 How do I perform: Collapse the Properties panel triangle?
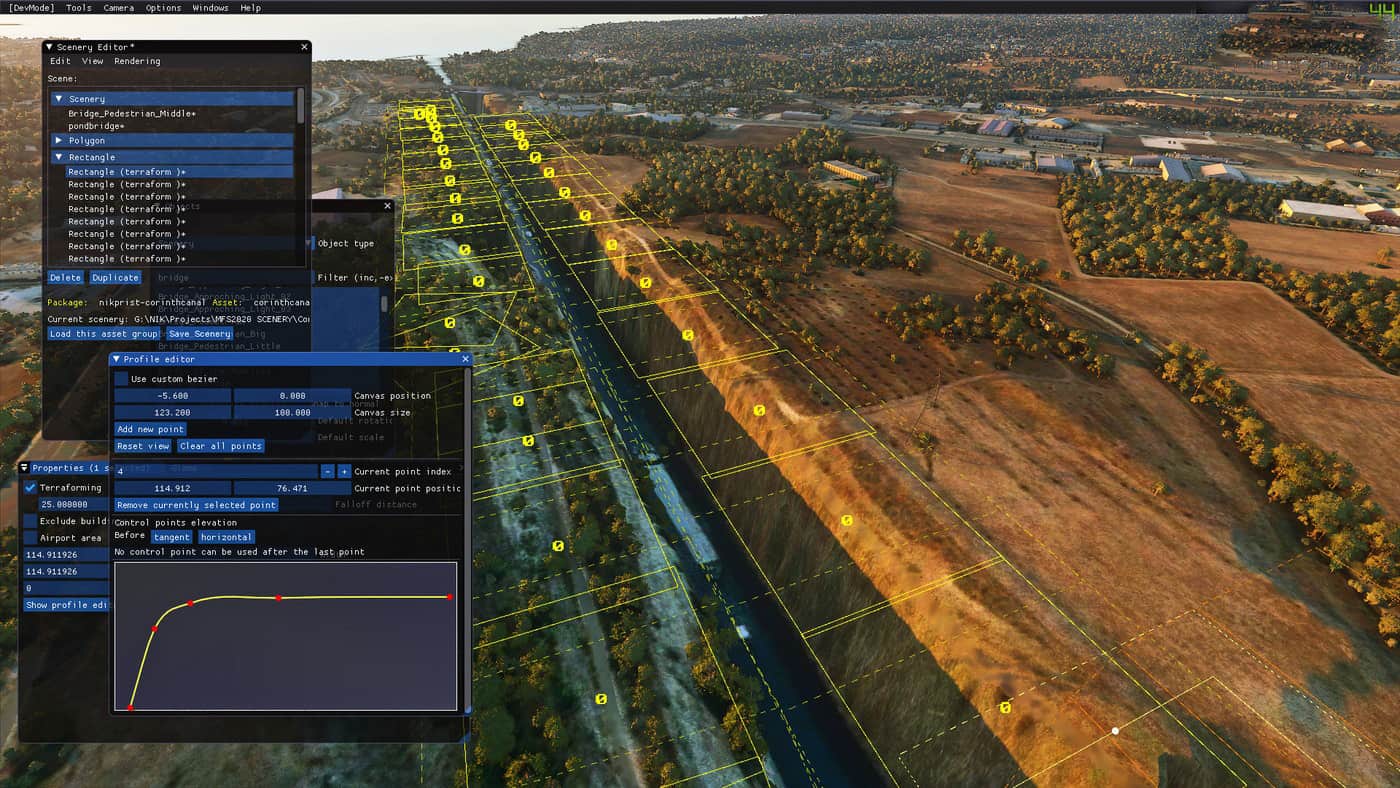[x=25, y=468]
